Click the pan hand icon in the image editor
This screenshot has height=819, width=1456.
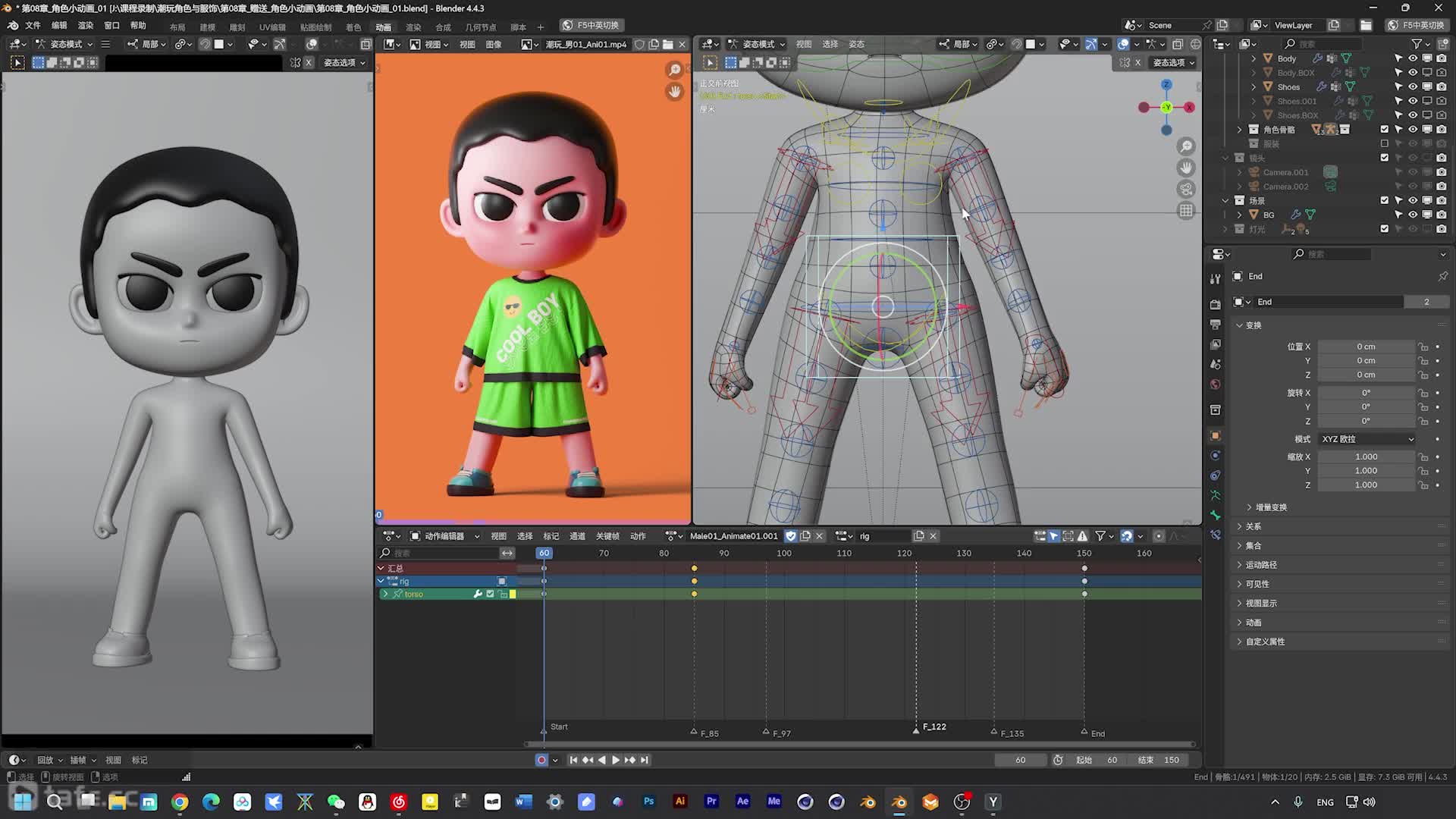pyautogui.click(x=674, y=92)
